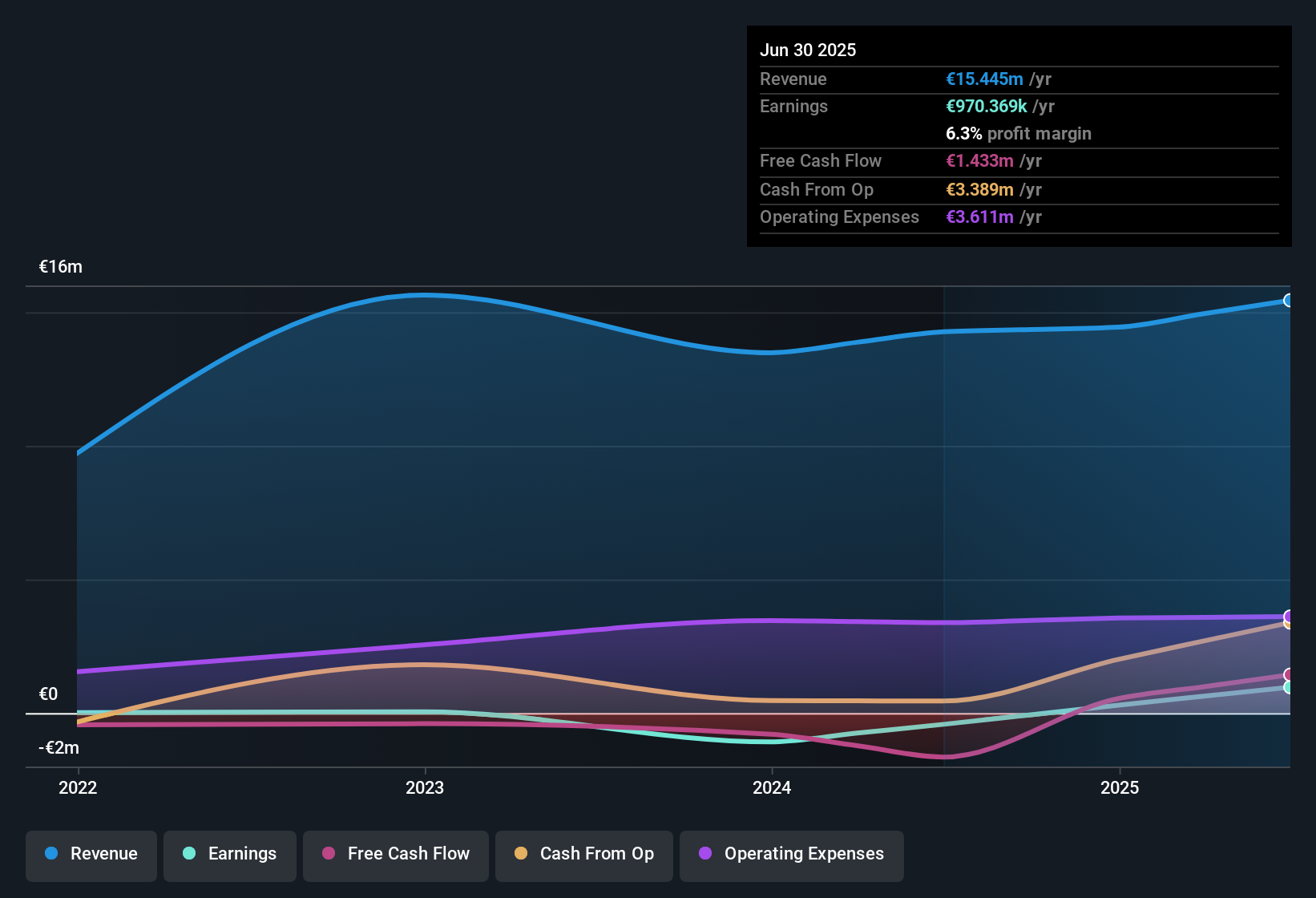The width and height of the screenshot is (1316, 898).
Task: Click the teal Earnings dot icon
Action: (x=188, y=855)
